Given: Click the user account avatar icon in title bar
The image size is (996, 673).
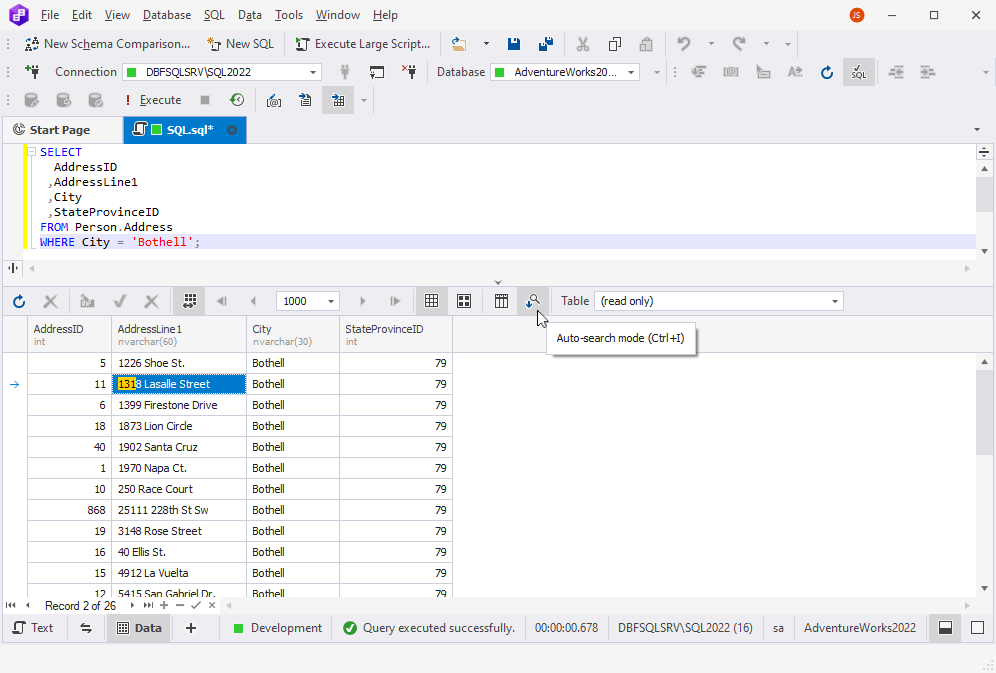Looking at the screenshot, I should [x=857, y=15].
